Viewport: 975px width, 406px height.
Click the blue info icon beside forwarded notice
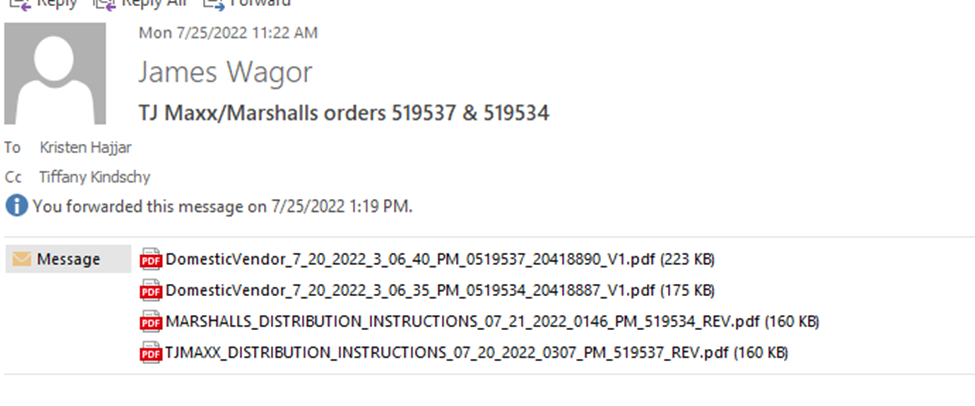coord(17,206)
